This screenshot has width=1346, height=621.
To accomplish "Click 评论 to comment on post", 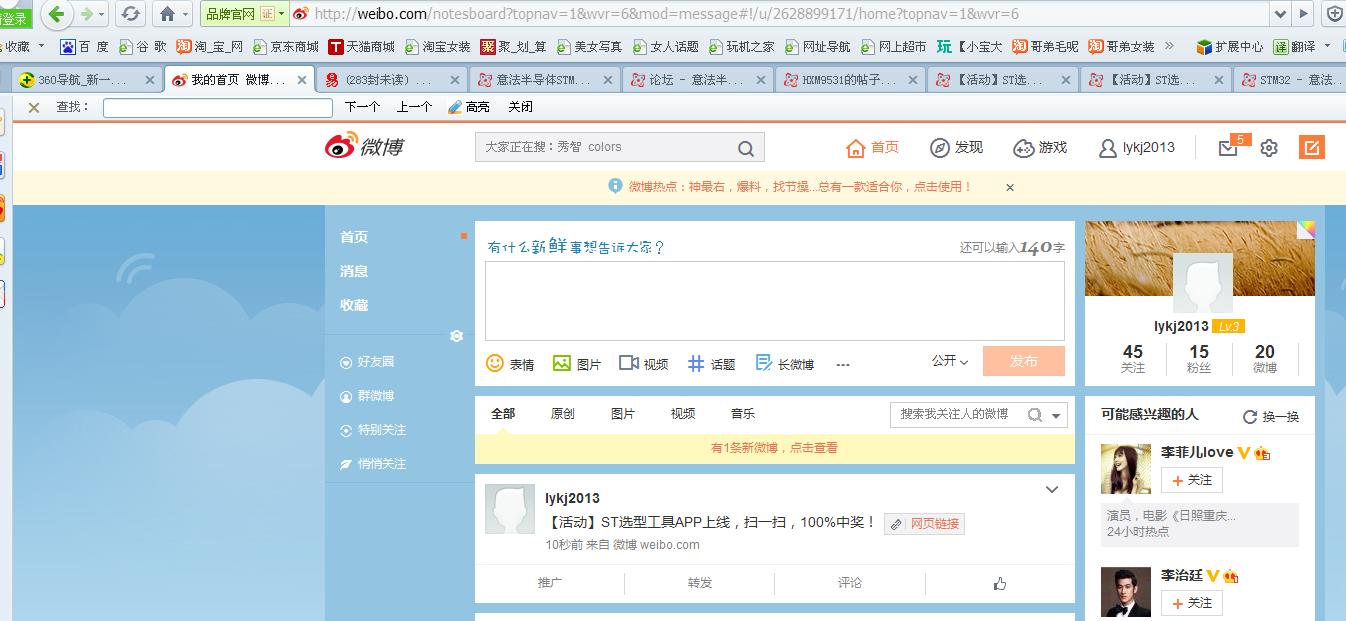I will point(850,583).
